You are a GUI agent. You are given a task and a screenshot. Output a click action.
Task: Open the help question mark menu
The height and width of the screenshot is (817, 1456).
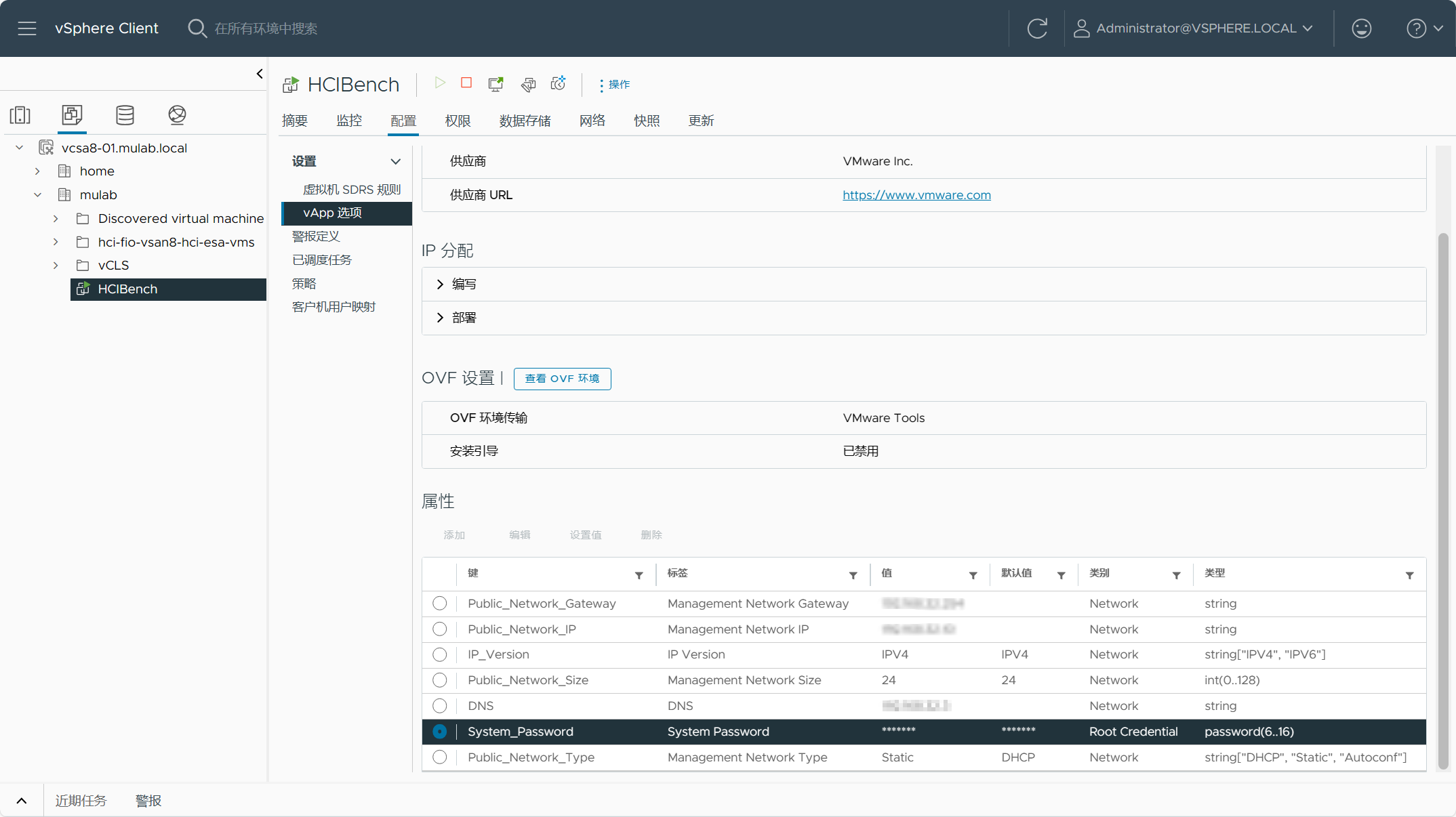coord(1424,28)
